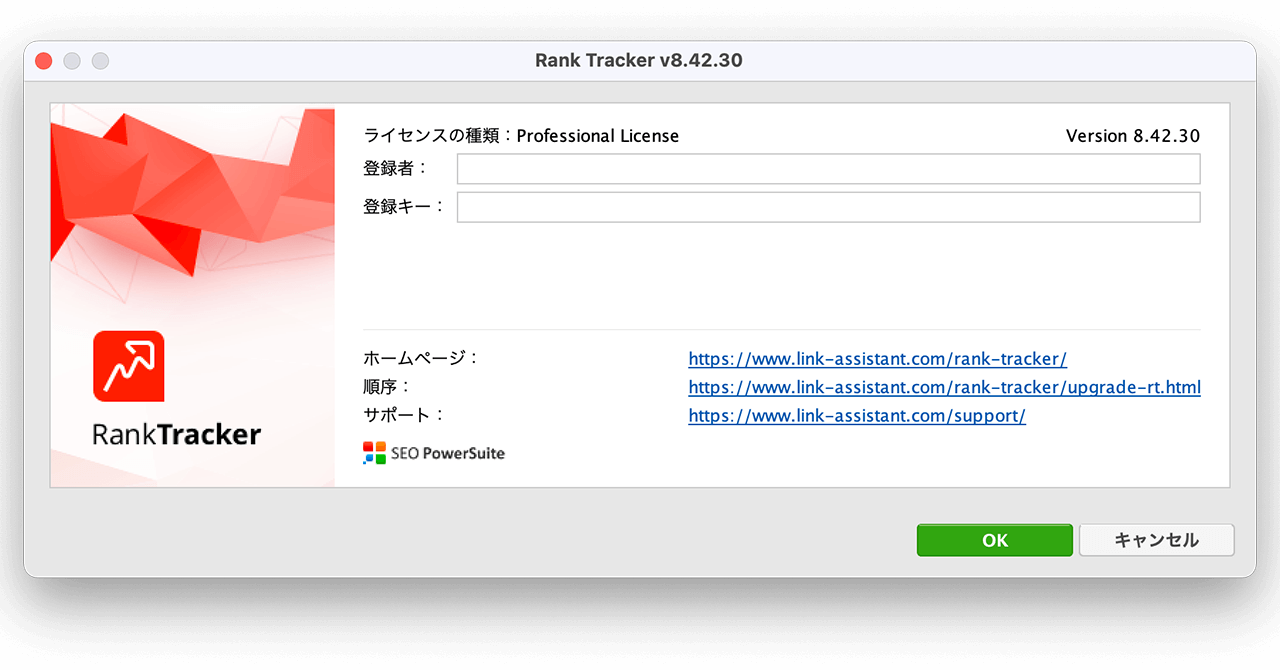Focus the 登録キー text field
1280x670 pixels.
pos(828,207)
